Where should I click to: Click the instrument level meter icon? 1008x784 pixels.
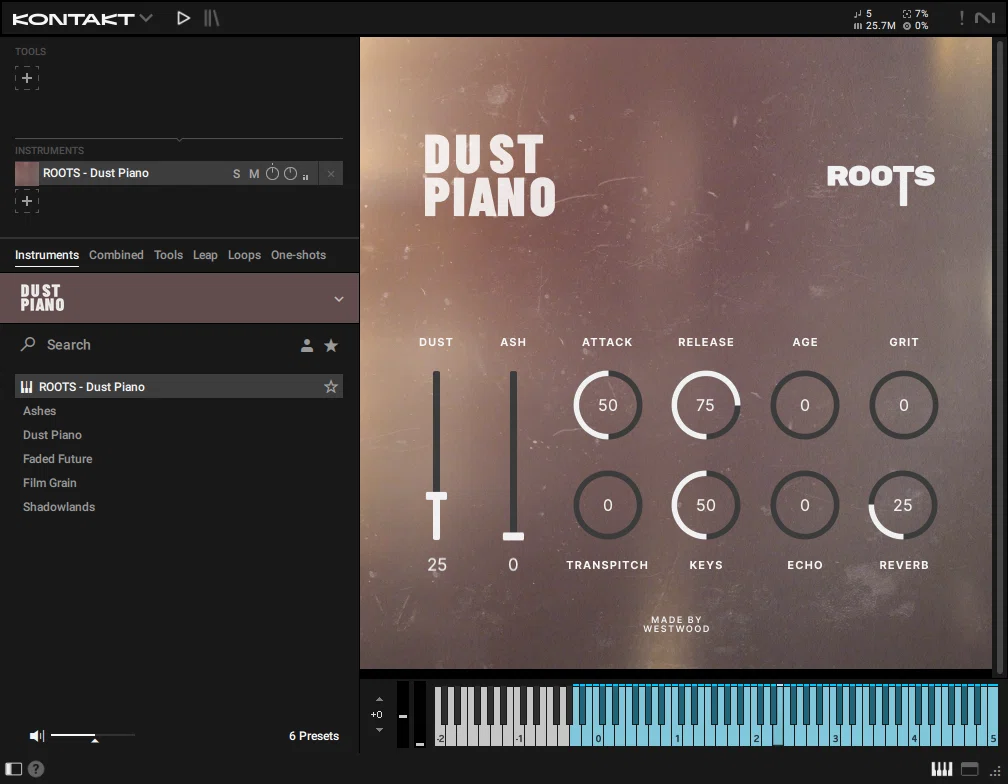[x=305, y=176]
